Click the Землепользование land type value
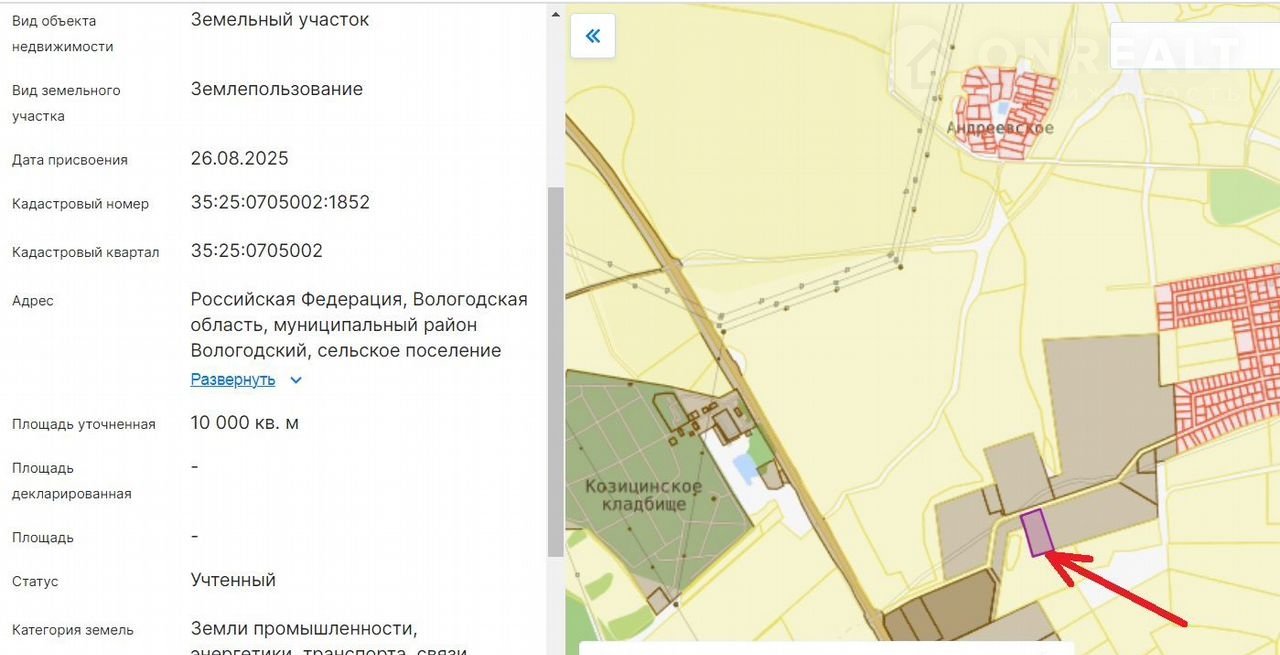Image resolution: width=1280 pixels, height=655 pixels. pos(277,89)
